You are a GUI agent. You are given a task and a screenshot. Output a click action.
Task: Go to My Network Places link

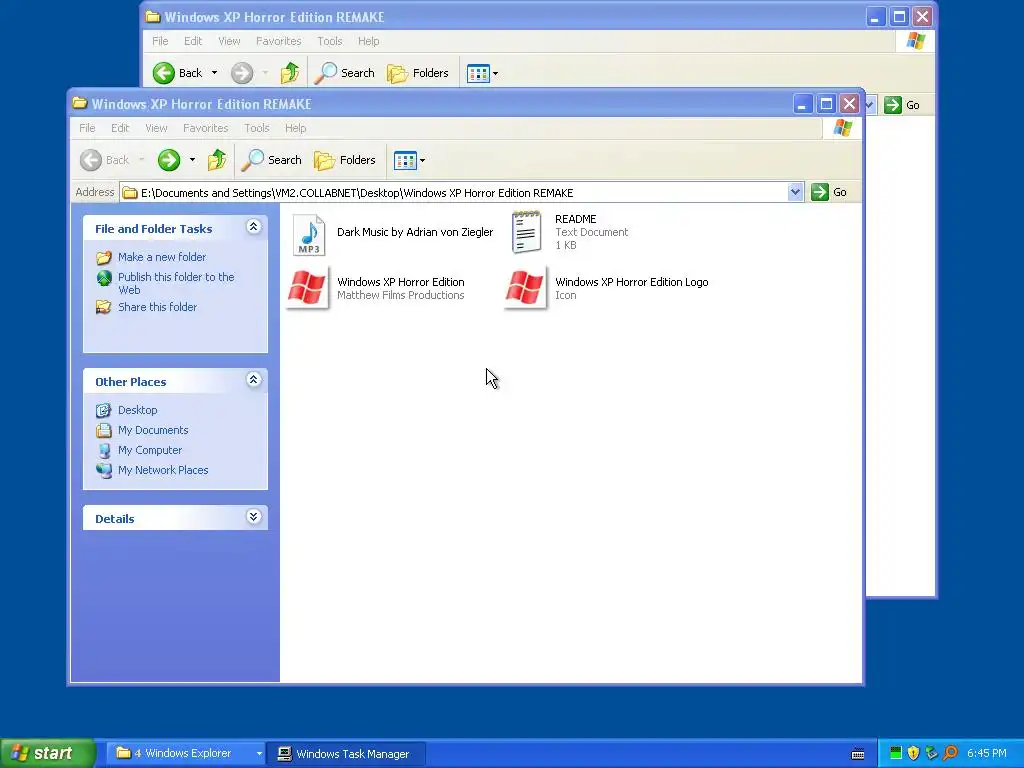click(163, 470)
